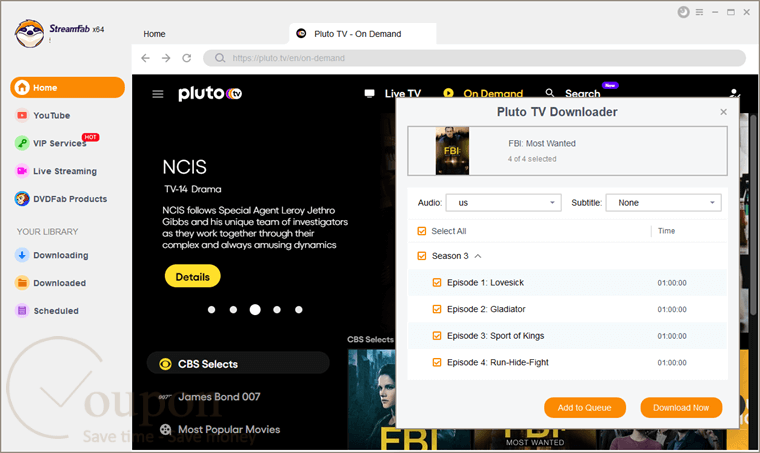The image size is (760, 453).
Task: Switch to the Home tab
Action: tap(154, 34)
